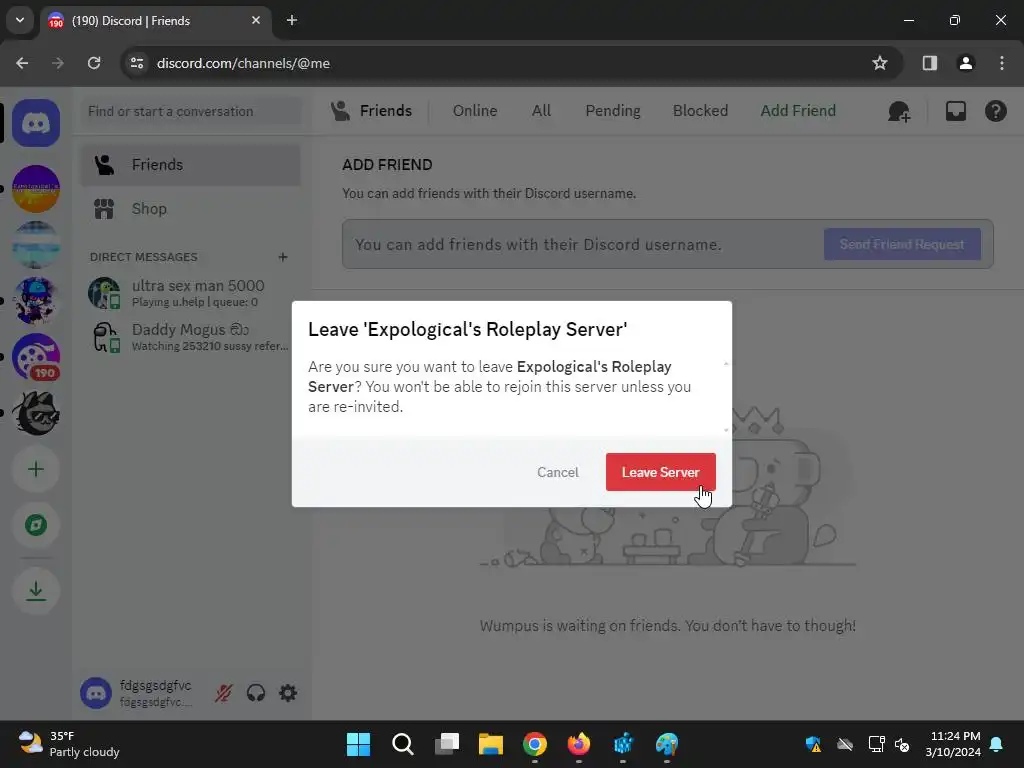Open the Windows Start menu

[x=358, y=744]
